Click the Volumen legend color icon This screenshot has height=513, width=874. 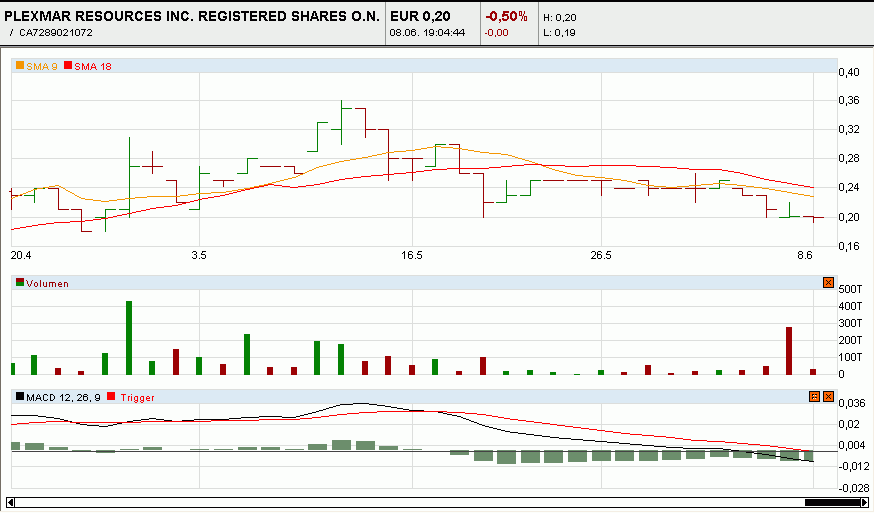pos(19,283)
